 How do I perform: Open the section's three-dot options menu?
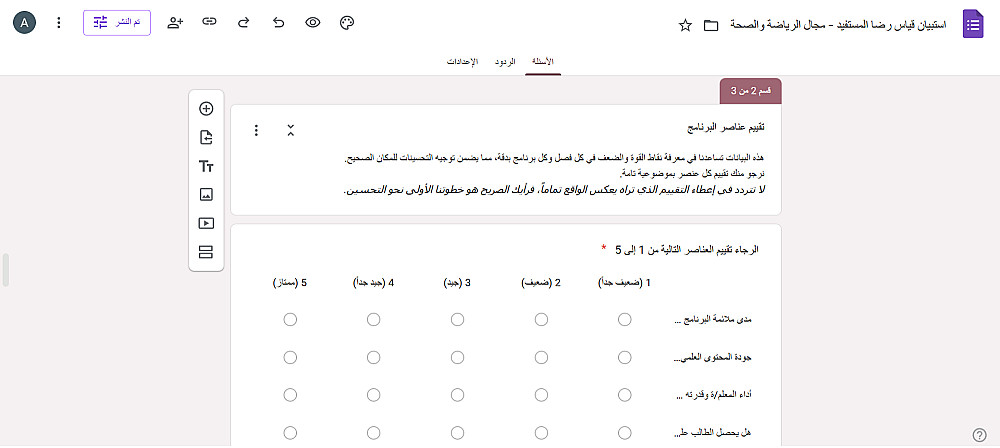pyautogui.click(x=256, y=130)
